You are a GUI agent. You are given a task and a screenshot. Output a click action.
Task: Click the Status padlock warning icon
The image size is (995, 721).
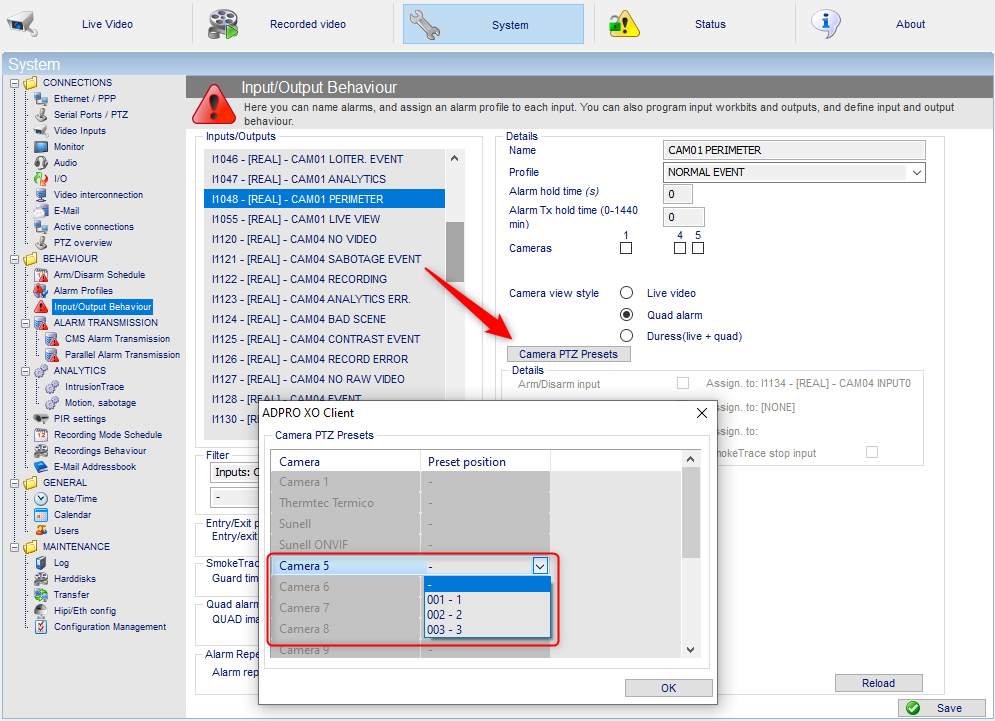[x=624, y=24]
